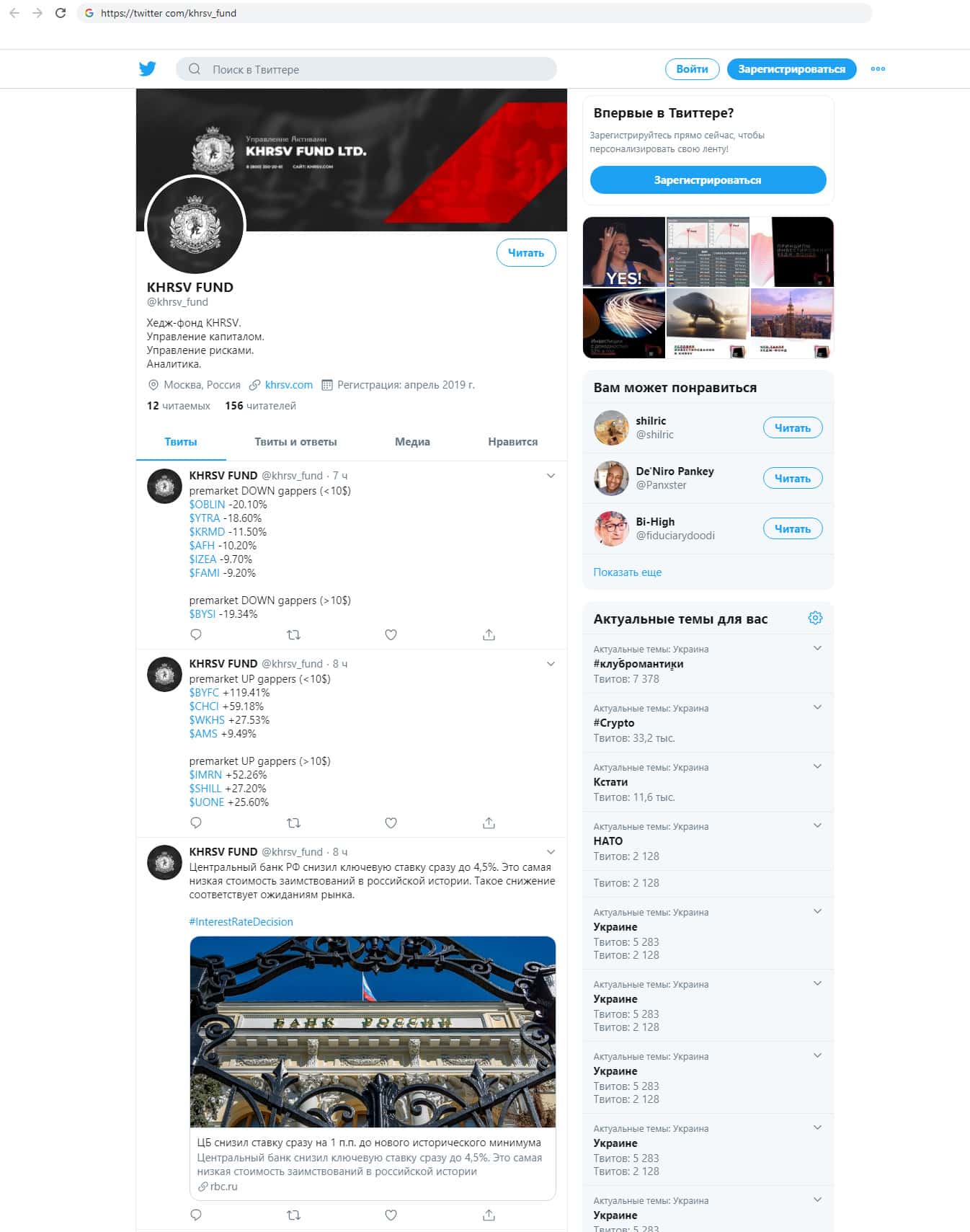Click the Twitter bird logo
Screen dimensions: 970x1232
tap(148, 68)
